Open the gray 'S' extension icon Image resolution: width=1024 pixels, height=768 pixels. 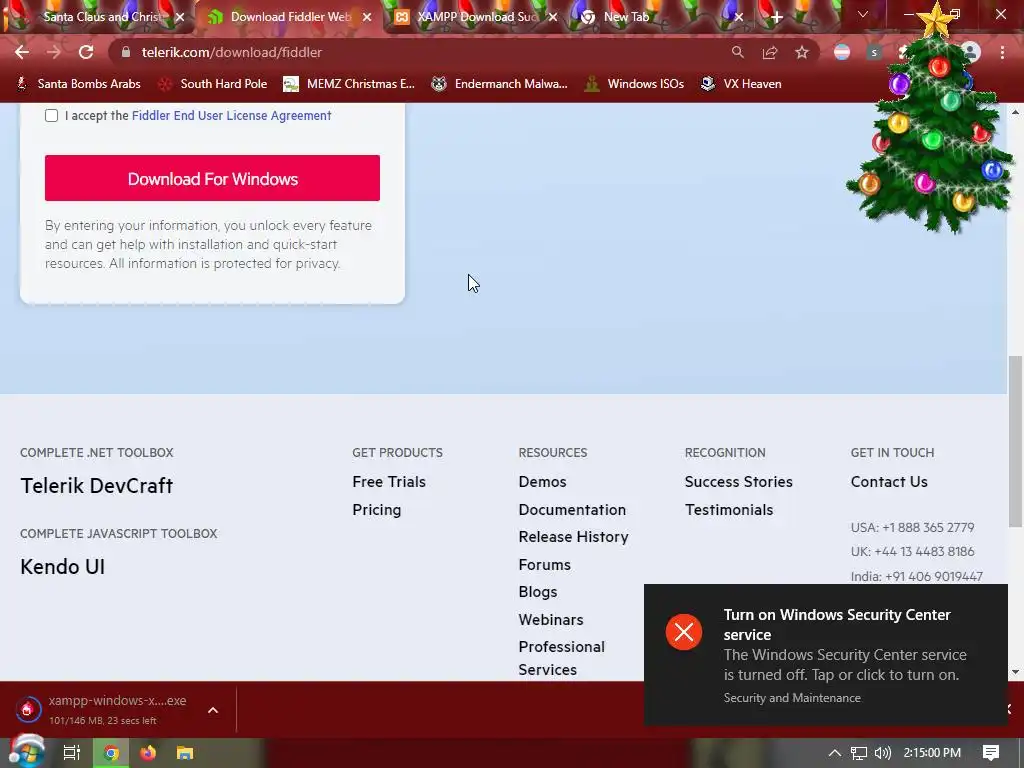874,52
